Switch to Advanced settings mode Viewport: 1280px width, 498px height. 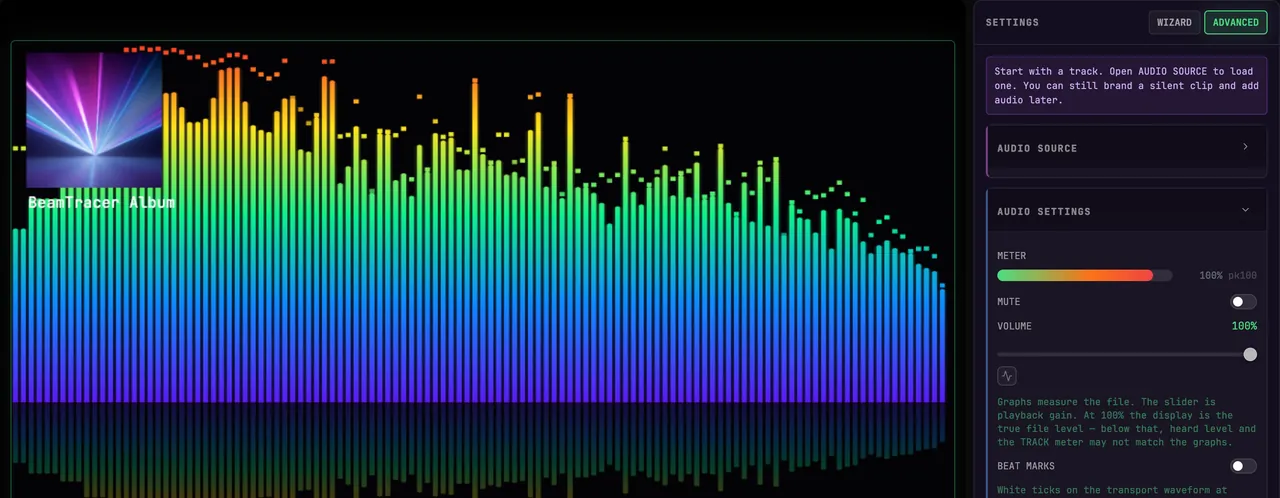(1235, 22)
